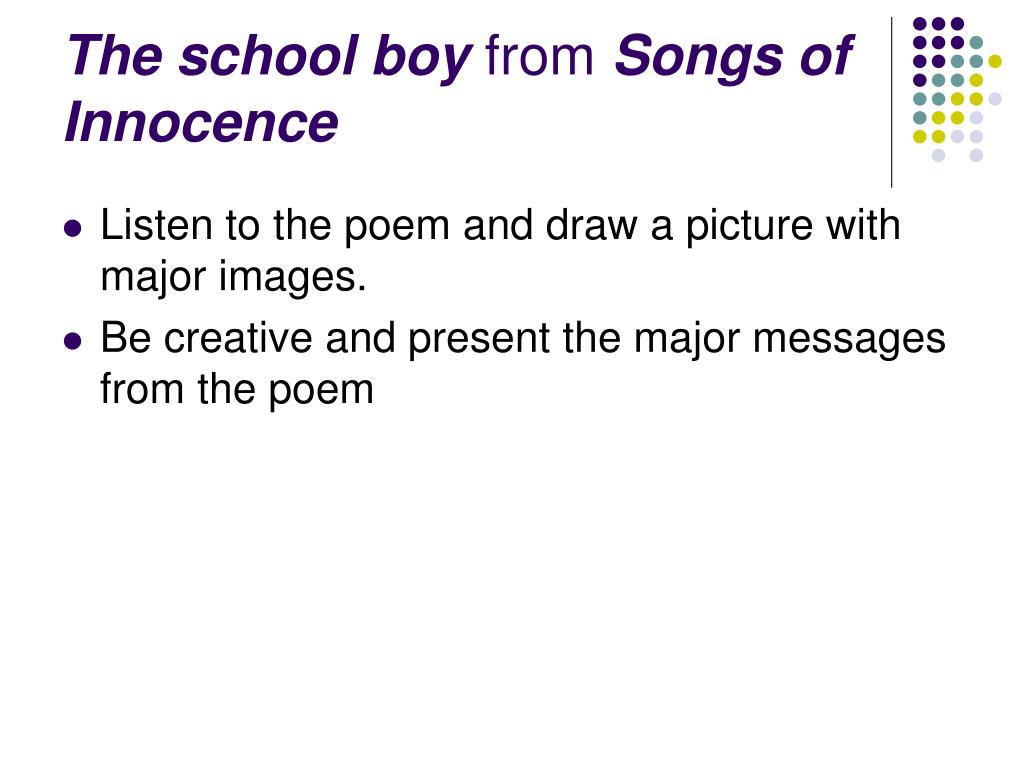Click the text 'major images.'
1024x768 pixels.
coord(233,278)
